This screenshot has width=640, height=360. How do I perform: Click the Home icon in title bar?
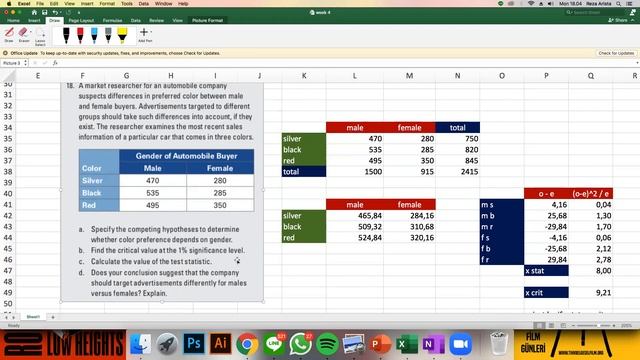34,13
